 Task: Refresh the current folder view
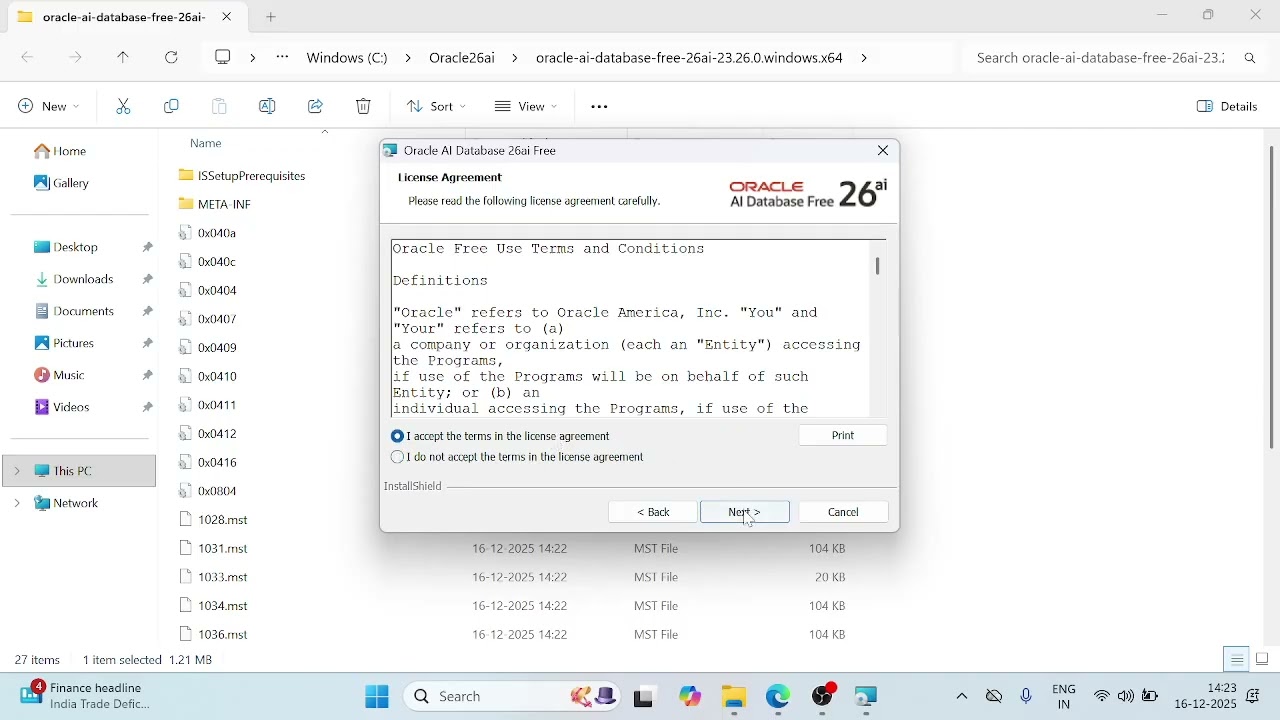[x=172, y=59]
